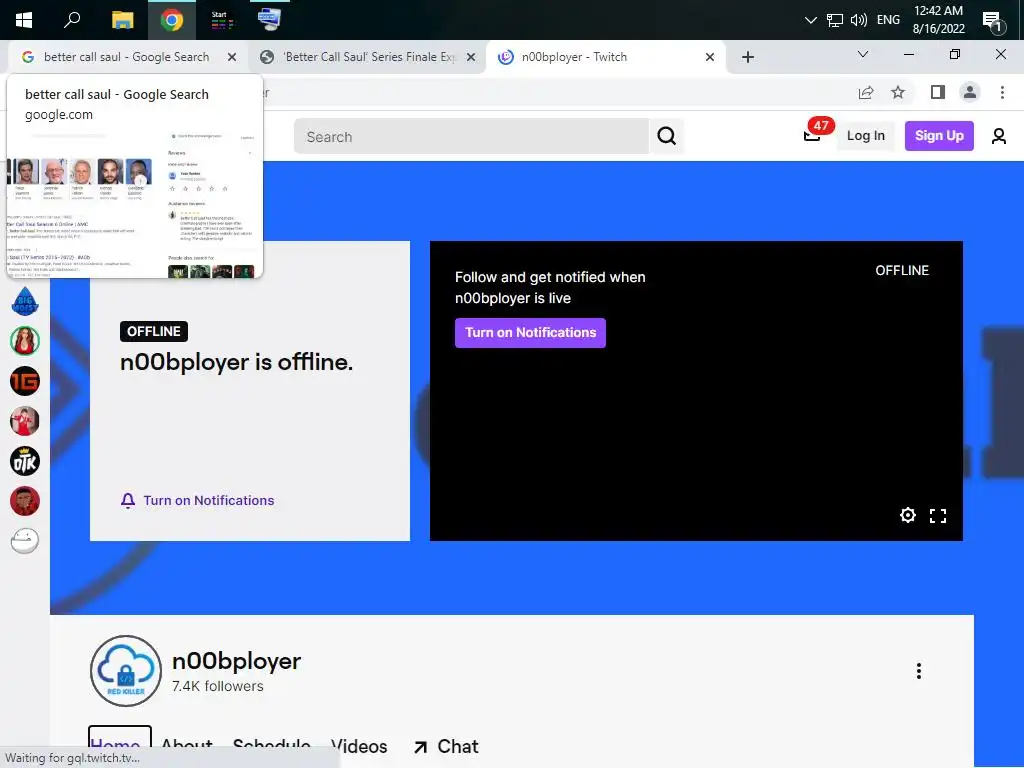Open the volume control tray icon
1024x768 pixels.
[859, 20]
